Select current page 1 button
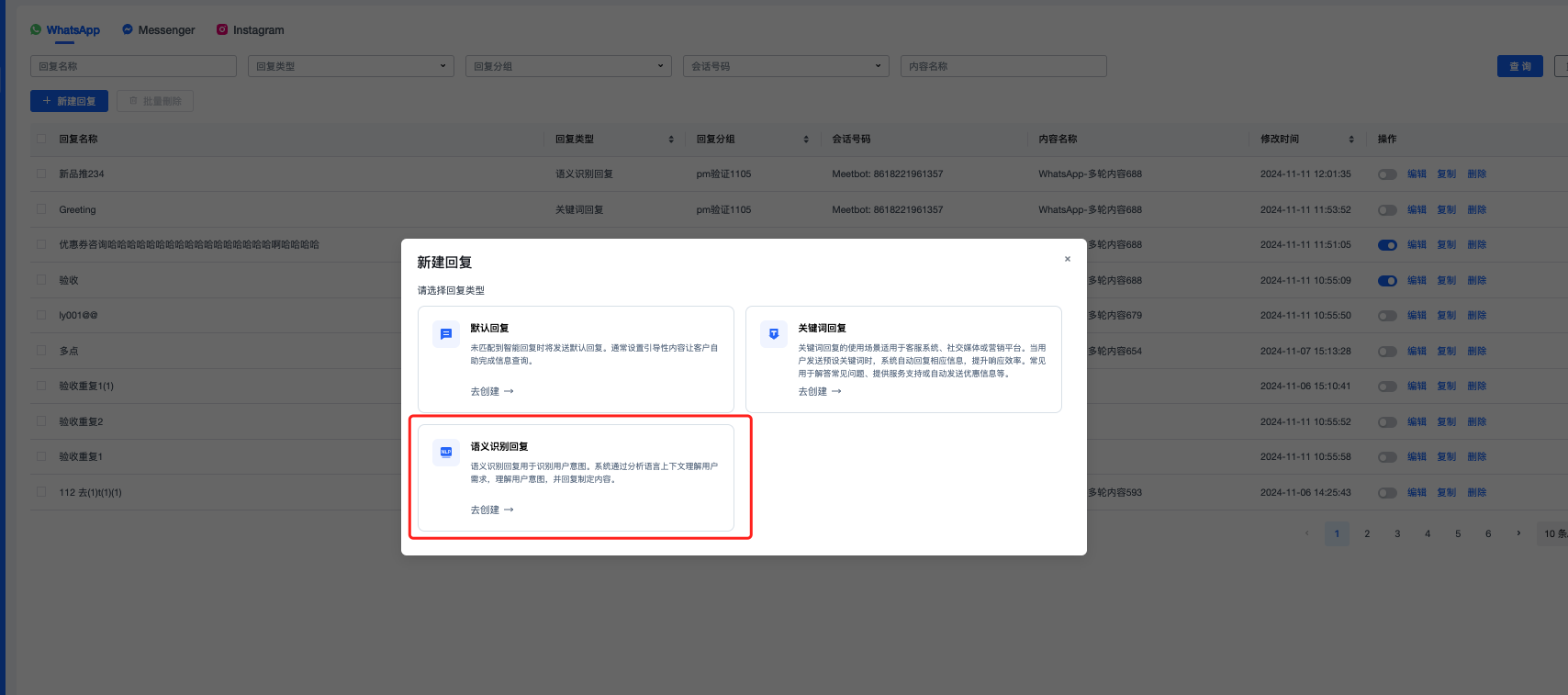Image resolution: width=1568 pixels, height=695 pixels. pos(1337,533)
